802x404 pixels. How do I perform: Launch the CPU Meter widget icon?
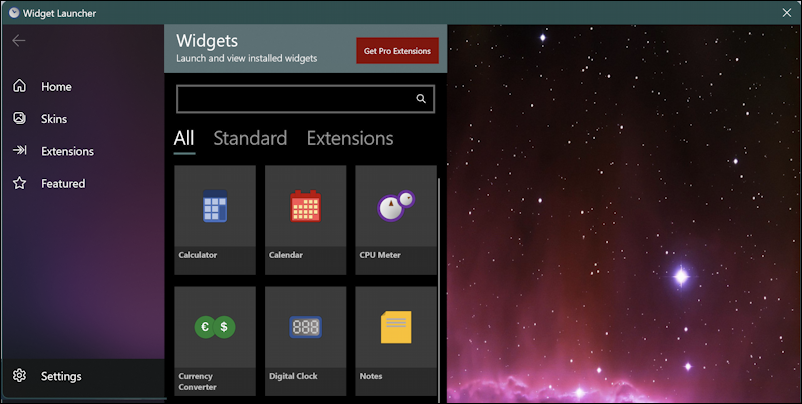click(396, 206)
